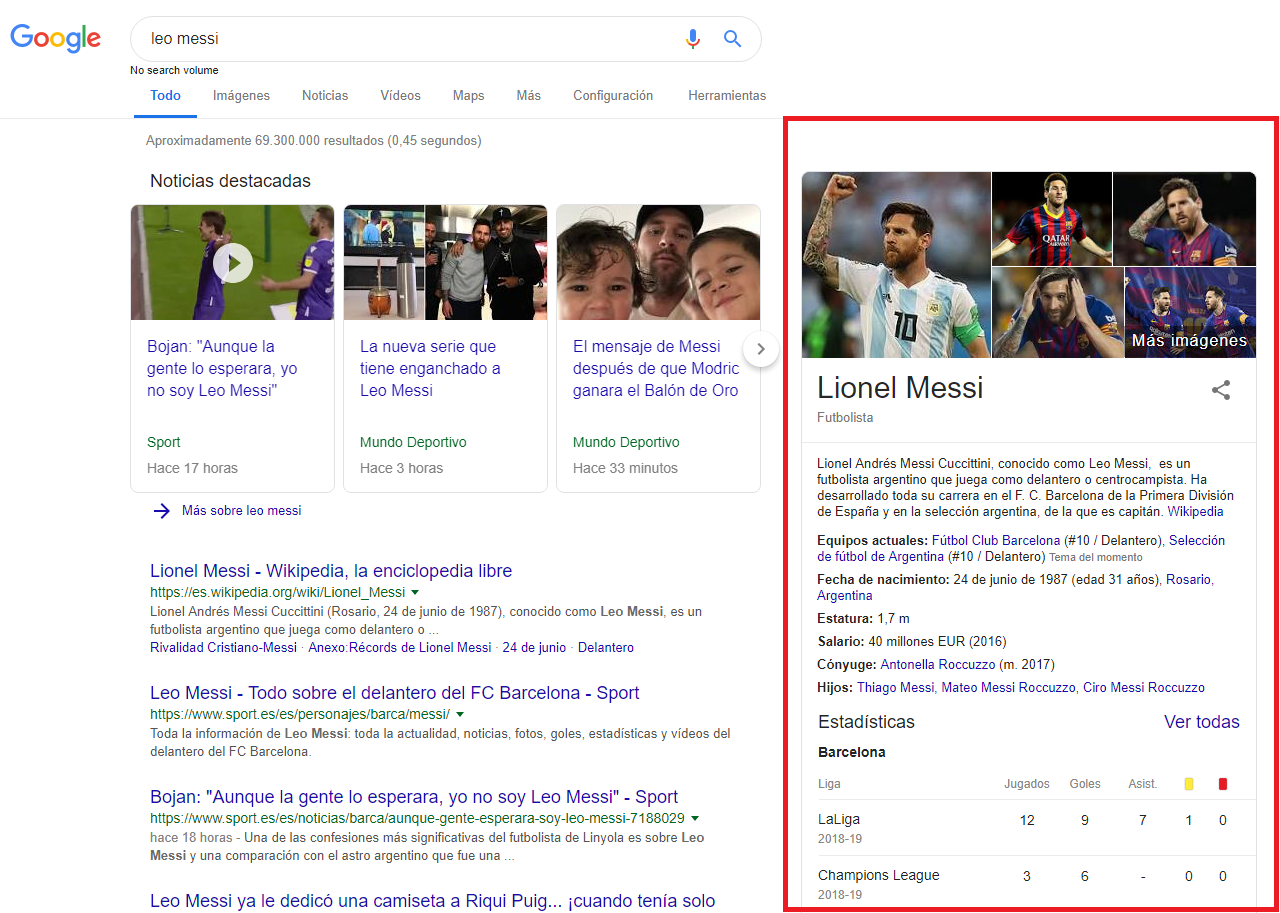The height and width of the screenshot is (913, 1280).
Task: Start voice search with microphone icon
Action: click(693, 39)
